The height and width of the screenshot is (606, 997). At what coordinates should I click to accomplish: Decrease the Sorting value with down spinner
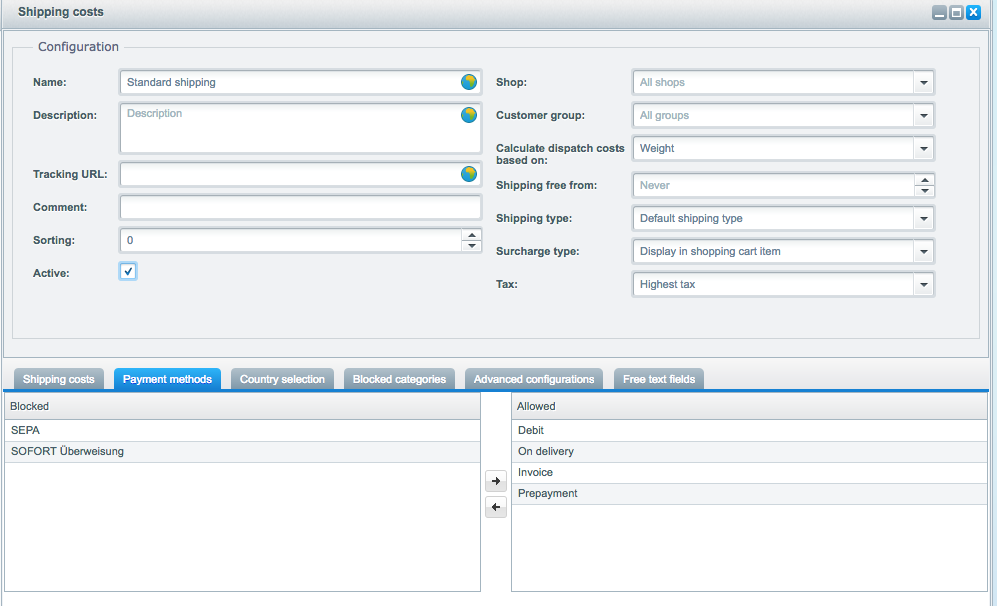471,246
